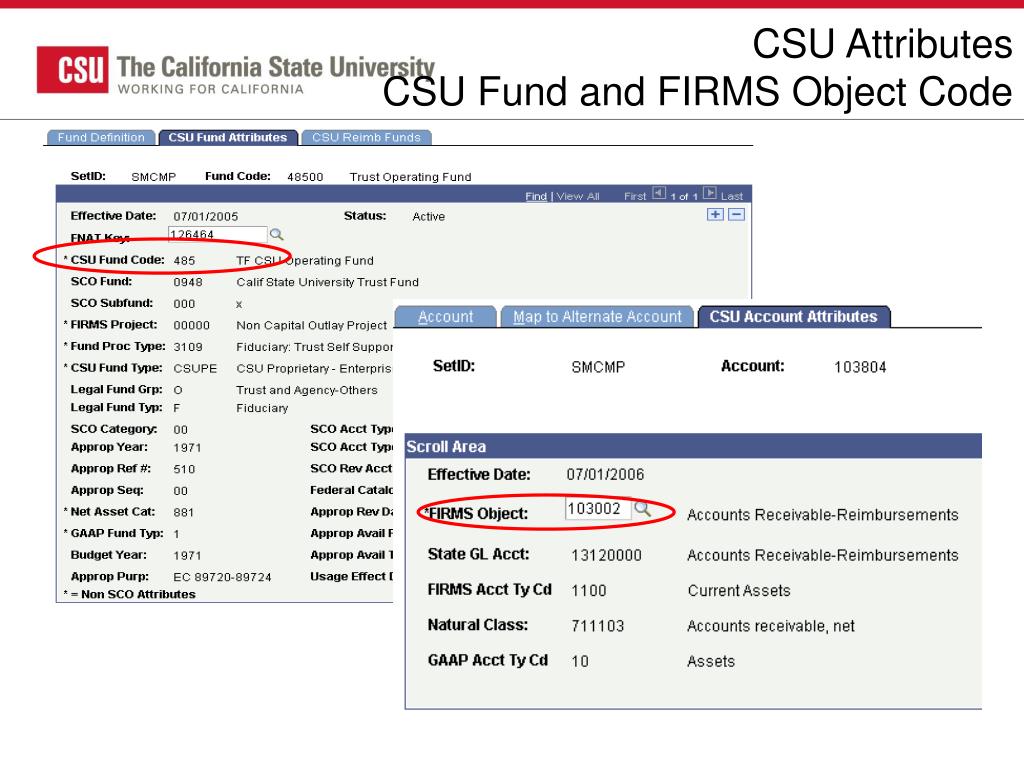The width and height of the screenshot is (1024, 768).
Task: Delete row with the minus icon
Action: point(736,214)
